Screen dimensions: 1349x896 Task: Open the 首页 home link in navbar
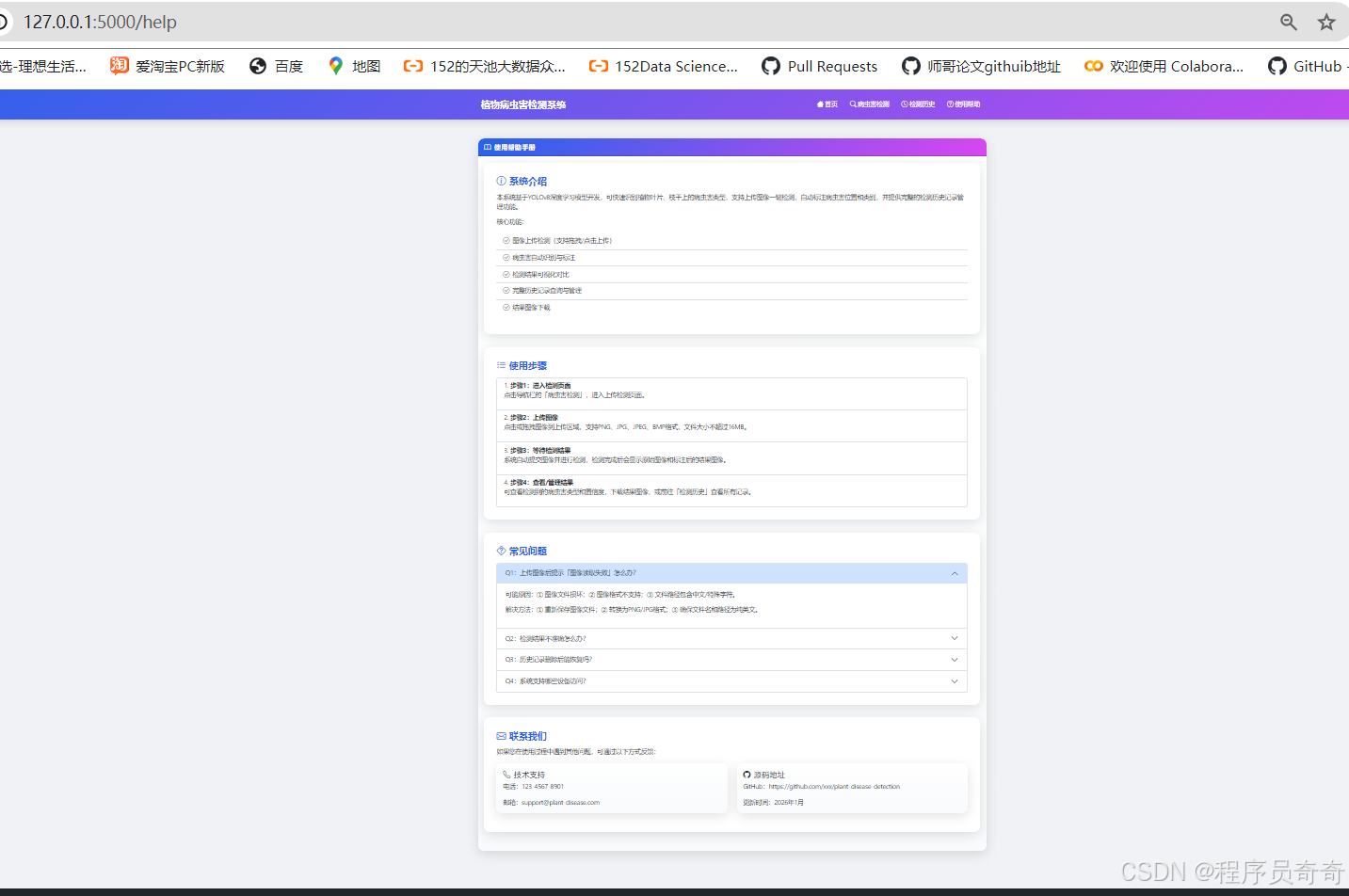click(x=827, y=104)
